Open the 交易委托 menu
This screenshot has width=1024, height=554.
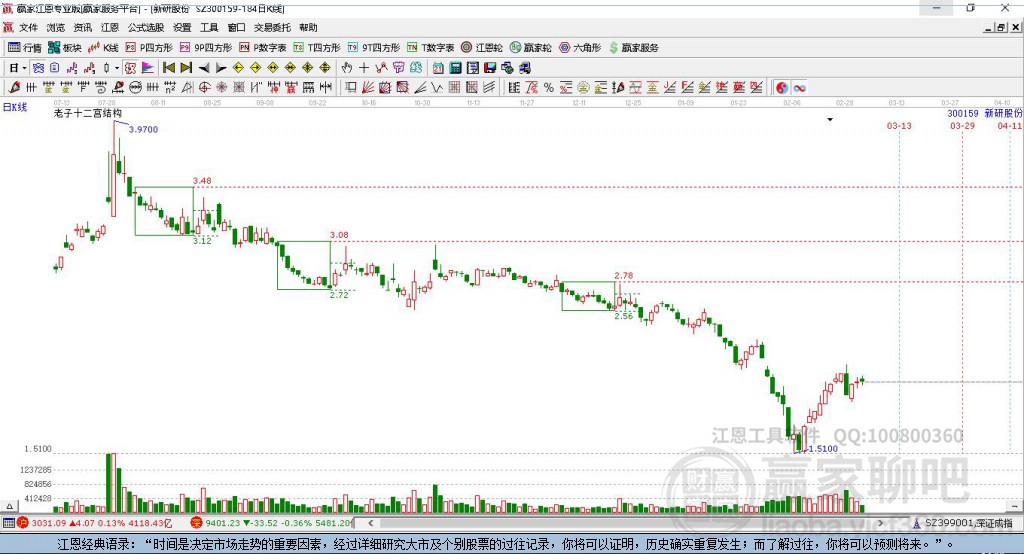click(x=272, y=27)
